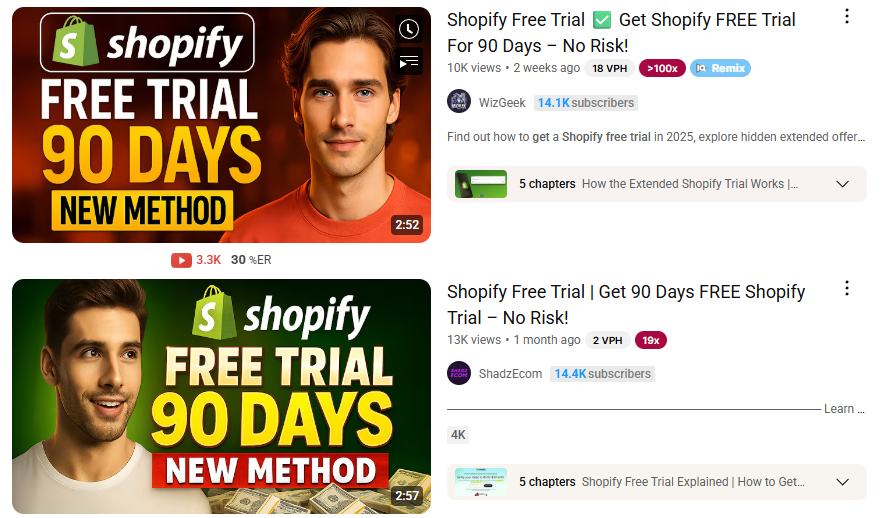Open title "Get 90 Days FREE Shopify Trial"
Viewport: 886px width, 518px height.
pos(626,304)
